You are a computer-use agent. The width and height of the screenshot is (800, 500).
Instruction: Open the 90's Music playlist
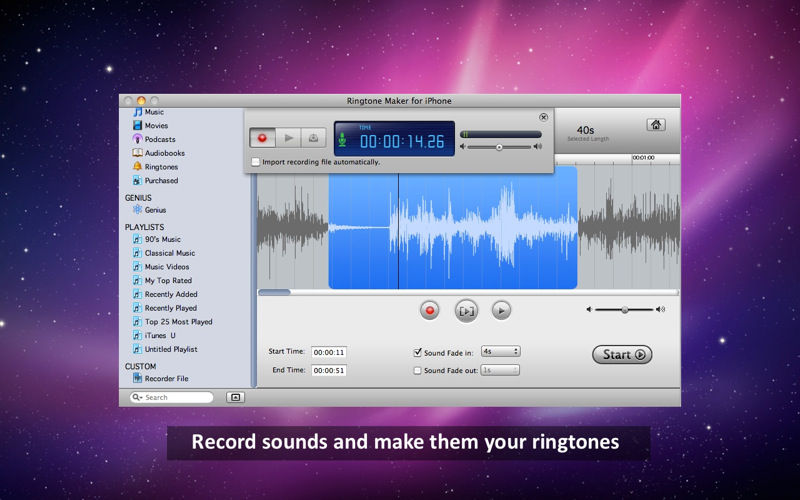(x=157, y=239)
